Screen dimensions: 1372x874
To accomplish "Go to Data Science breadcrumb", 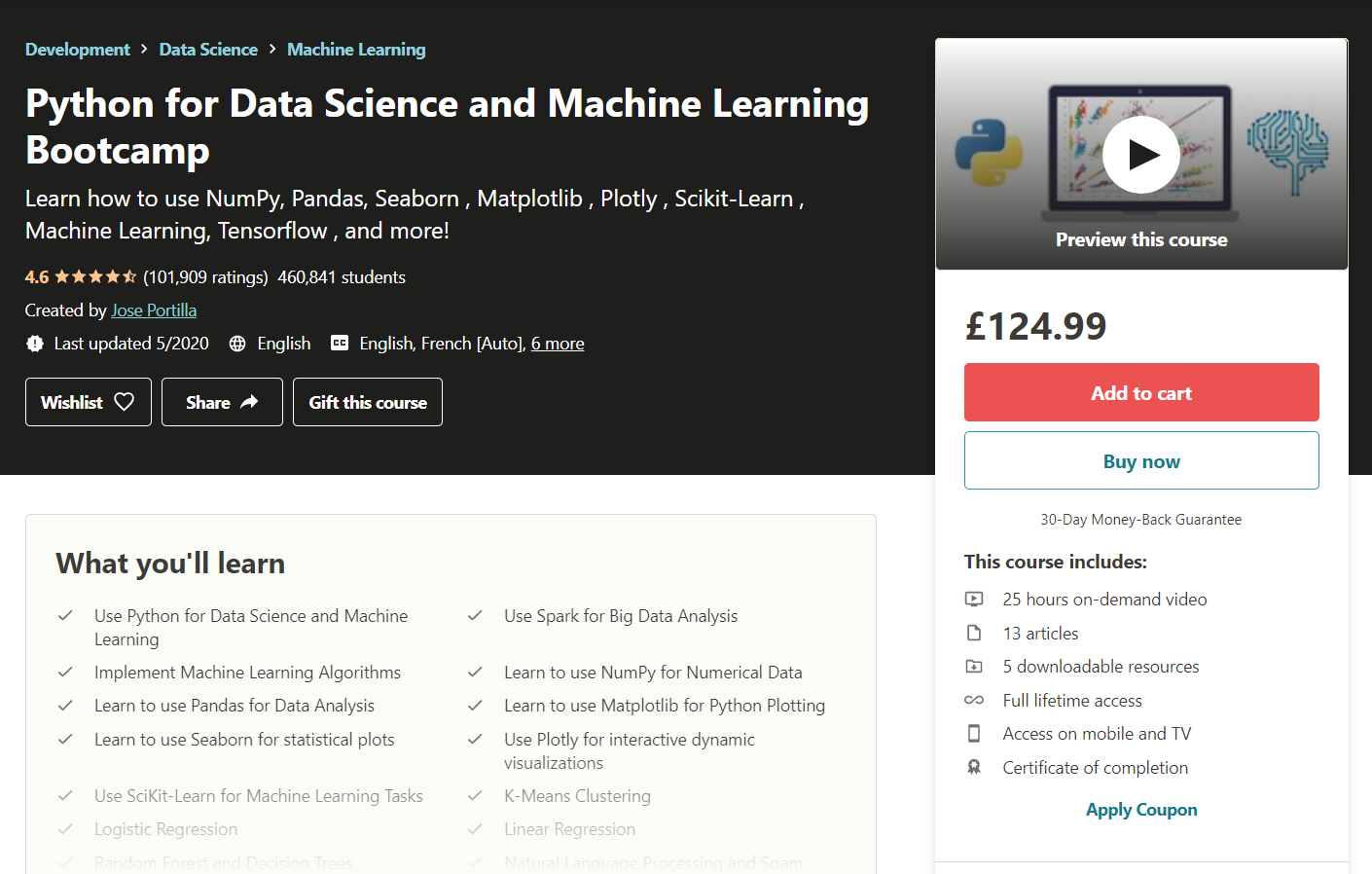I will [208, 50].
